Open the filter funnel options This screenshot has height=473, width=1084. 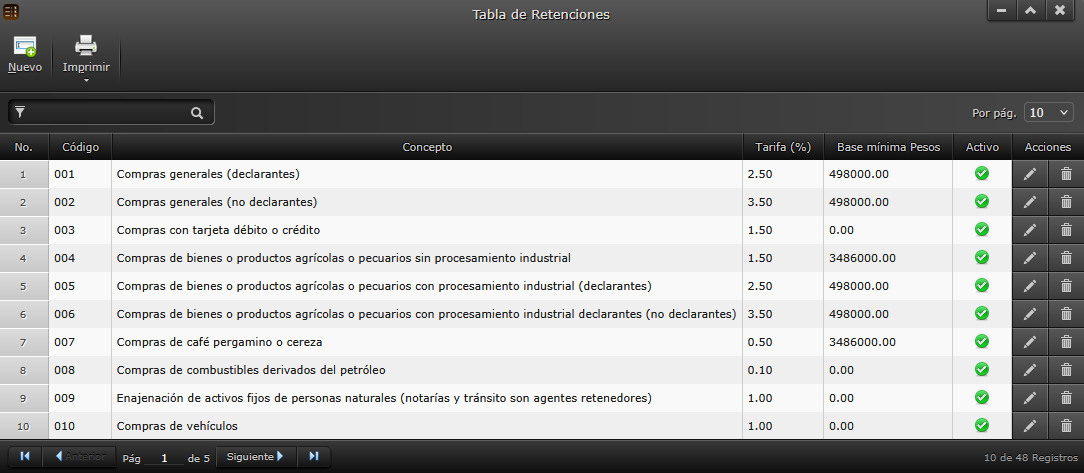pyautogui.click(x=20, y=113)
